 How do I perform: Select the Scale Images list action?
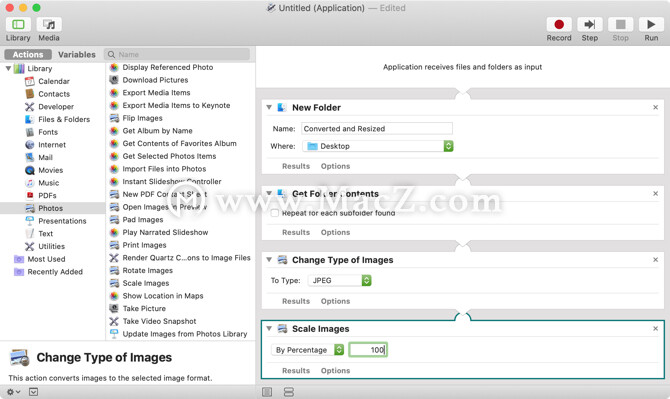pyautogui.click(x=146, y=283)
